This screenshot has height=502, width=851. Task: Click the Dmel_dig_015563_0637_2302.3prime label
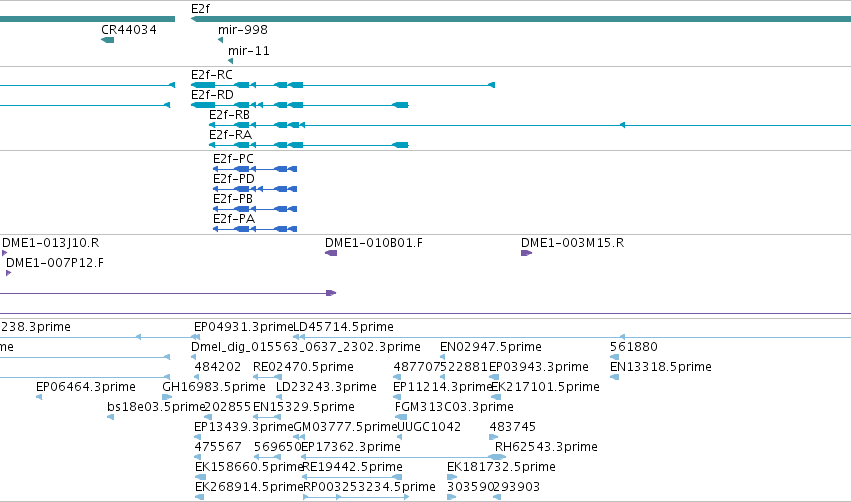[x=306, y=347]
